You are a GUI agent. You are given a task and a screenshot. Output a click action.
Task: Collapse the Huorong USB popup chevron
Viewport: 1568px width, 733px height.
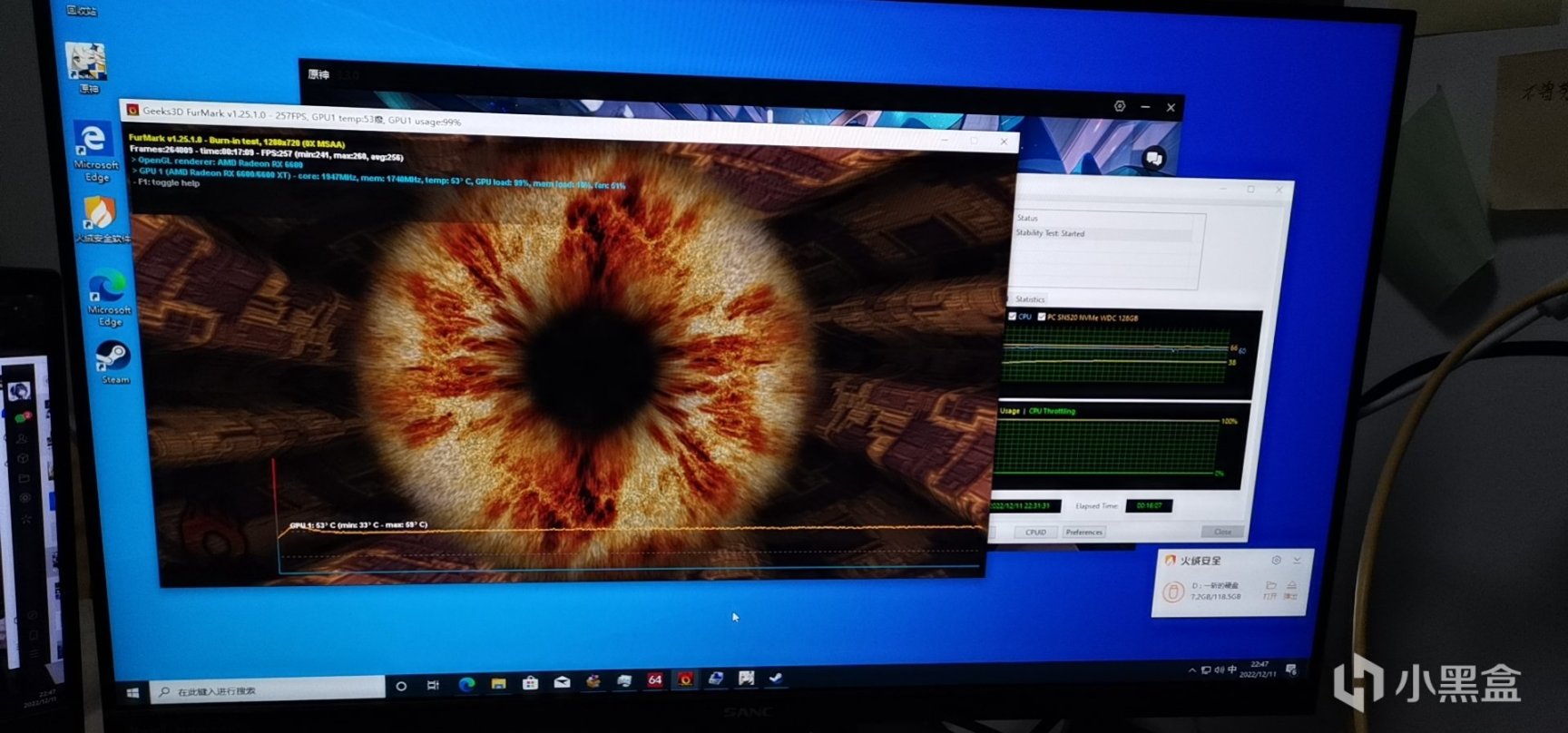[x=1296, y=559]
